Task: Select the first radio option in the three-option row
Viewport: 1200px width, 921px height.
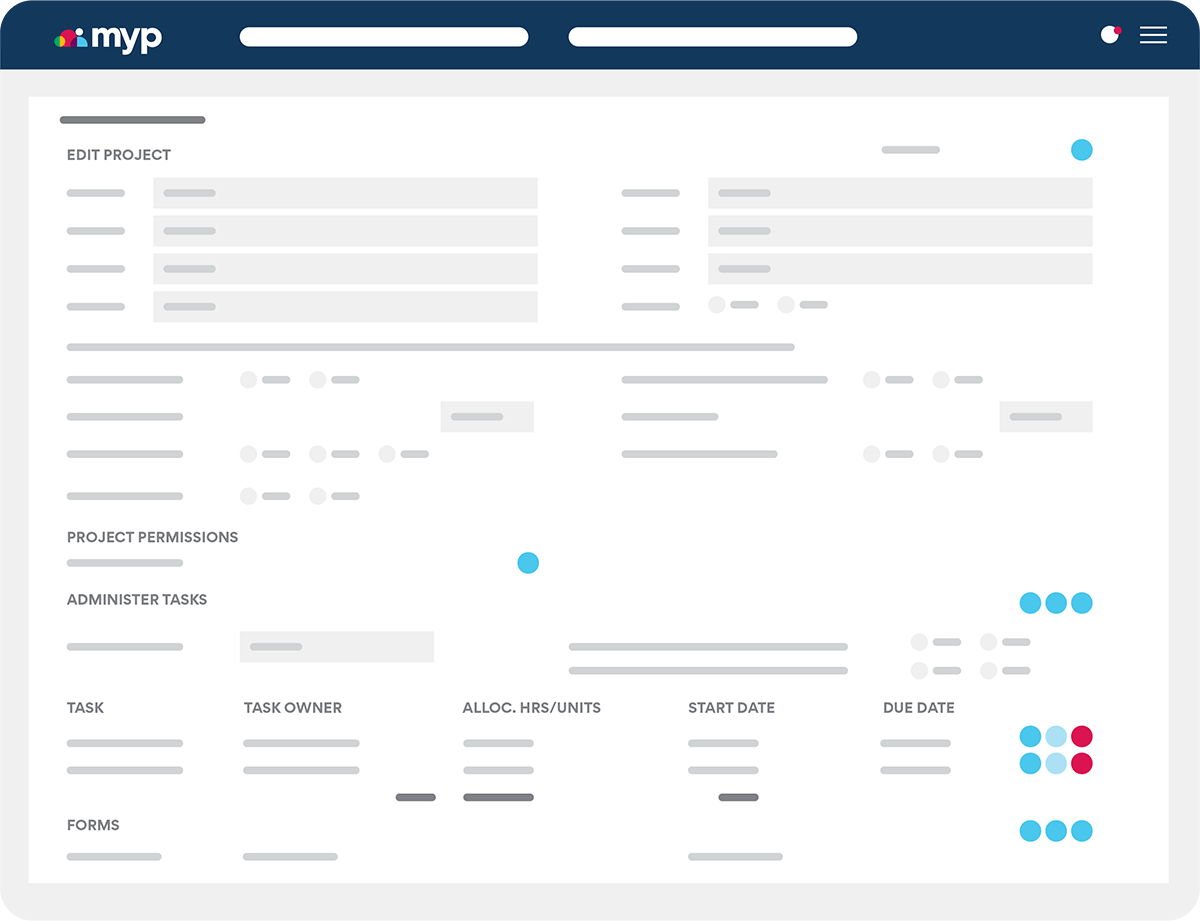Action: tap(249, 454)
